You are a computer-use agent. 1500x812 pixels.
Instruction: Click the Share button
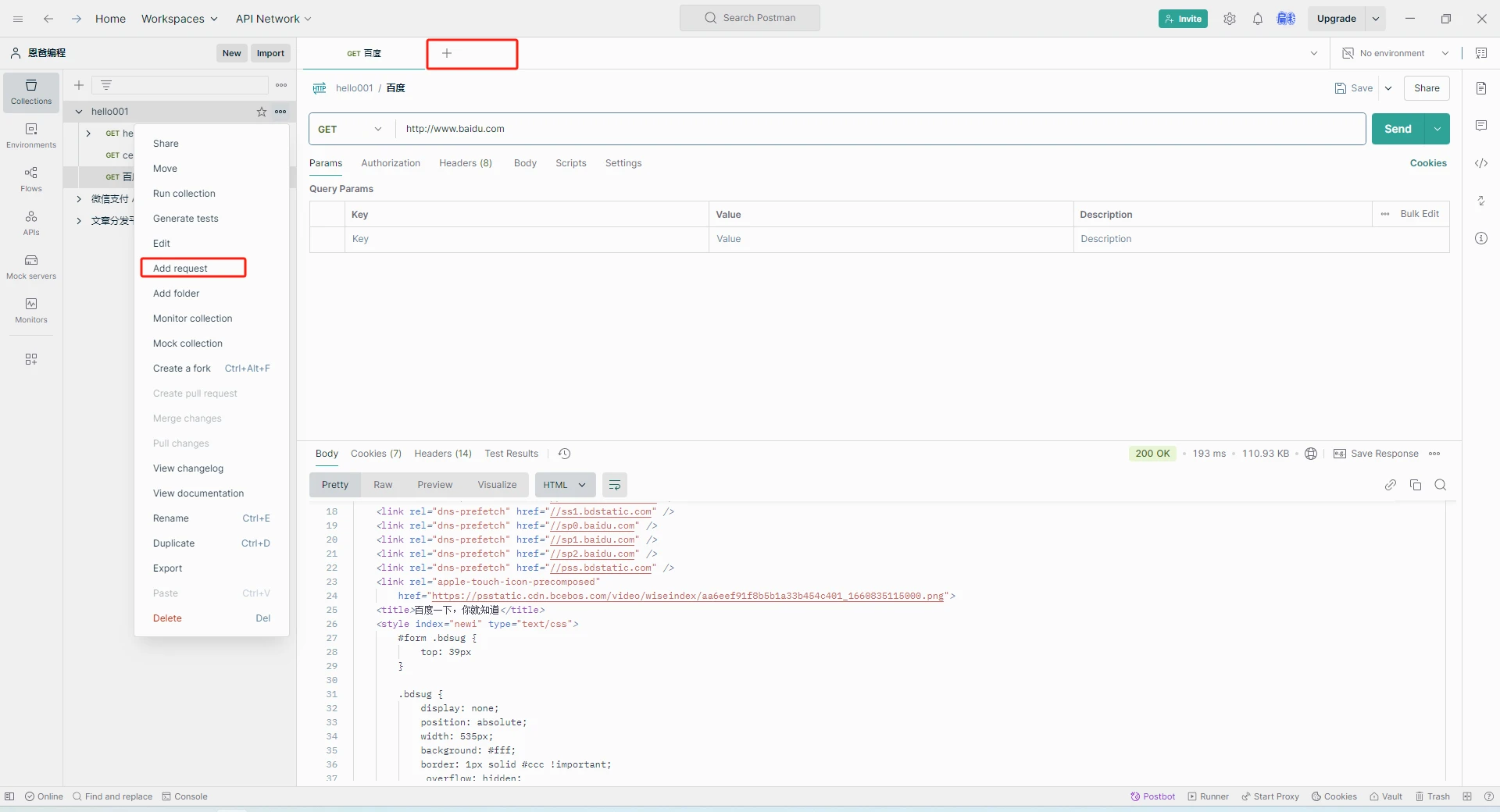1427,88
